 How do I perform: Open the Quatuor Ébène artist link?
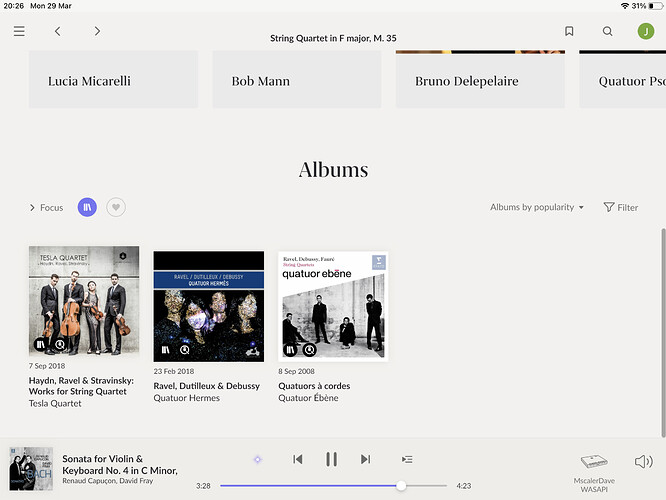[x=308, y=398]
